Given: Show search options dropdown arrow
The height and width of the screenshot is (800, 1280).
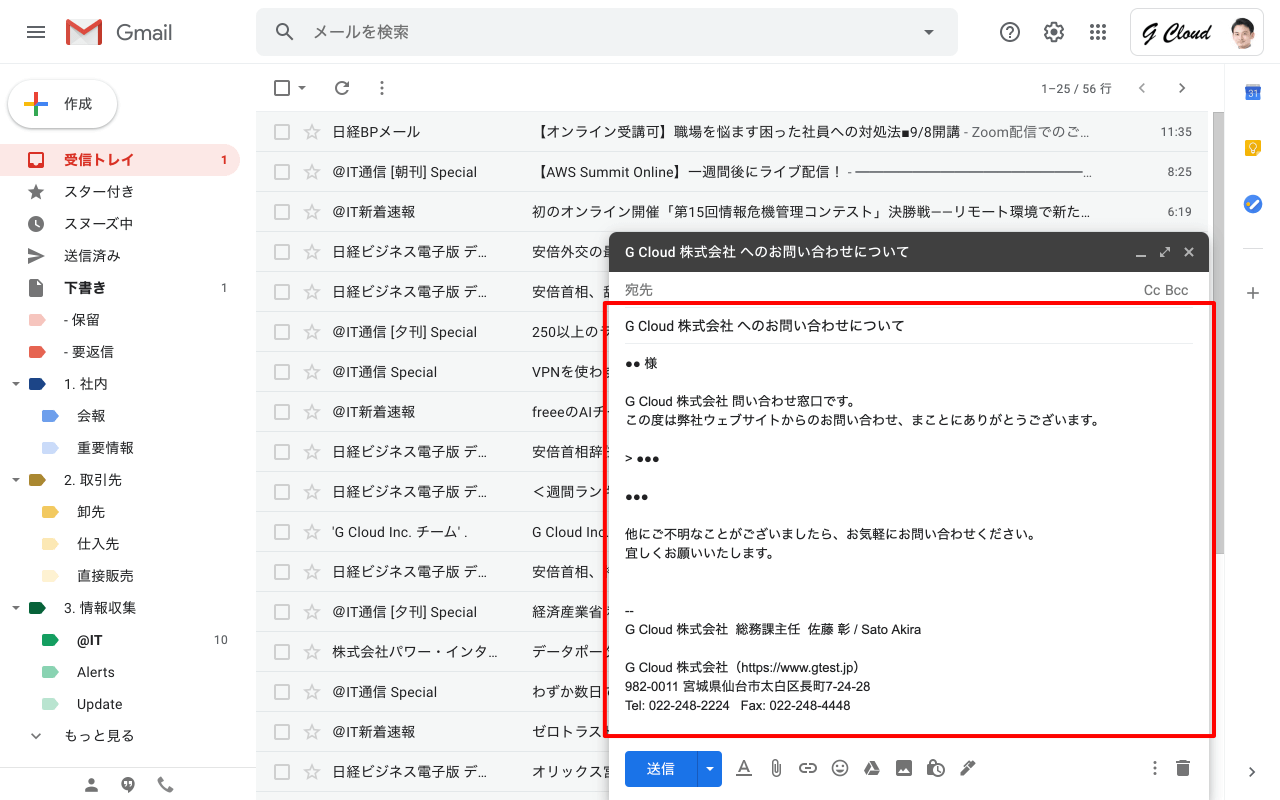Looking at the screenshot, I should 929,32.
